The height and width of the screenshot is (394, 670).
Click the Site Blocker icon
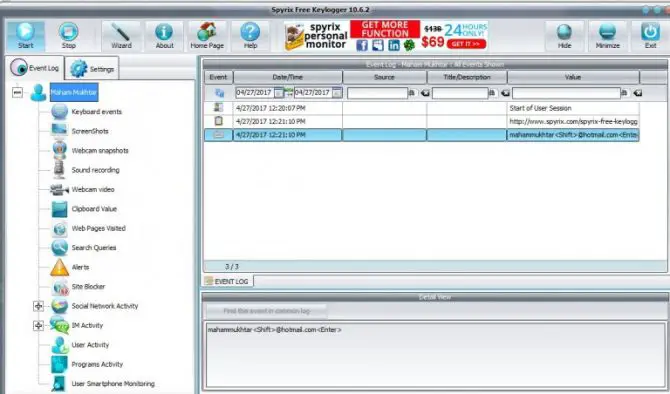click(x=60, y=287)
